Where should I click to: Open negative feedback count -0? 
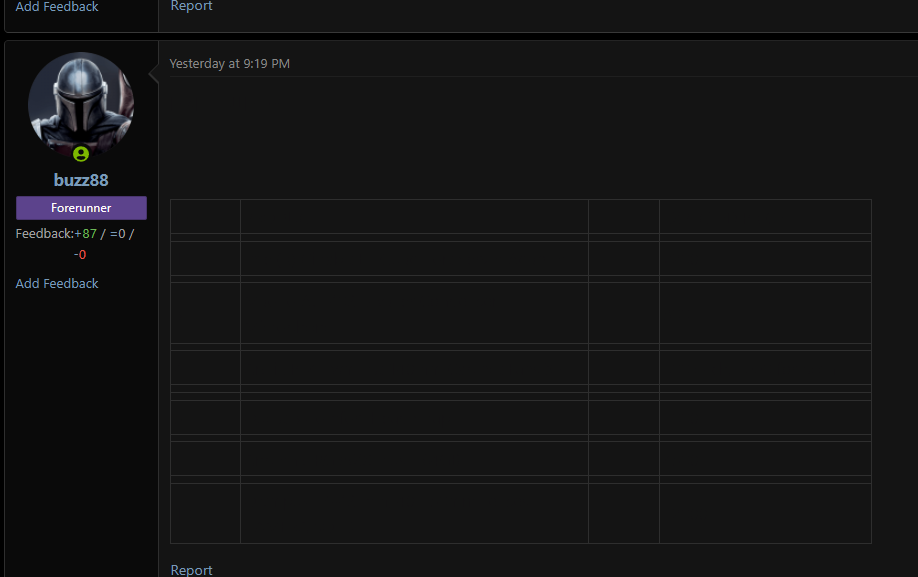click(x=80, y=255)
